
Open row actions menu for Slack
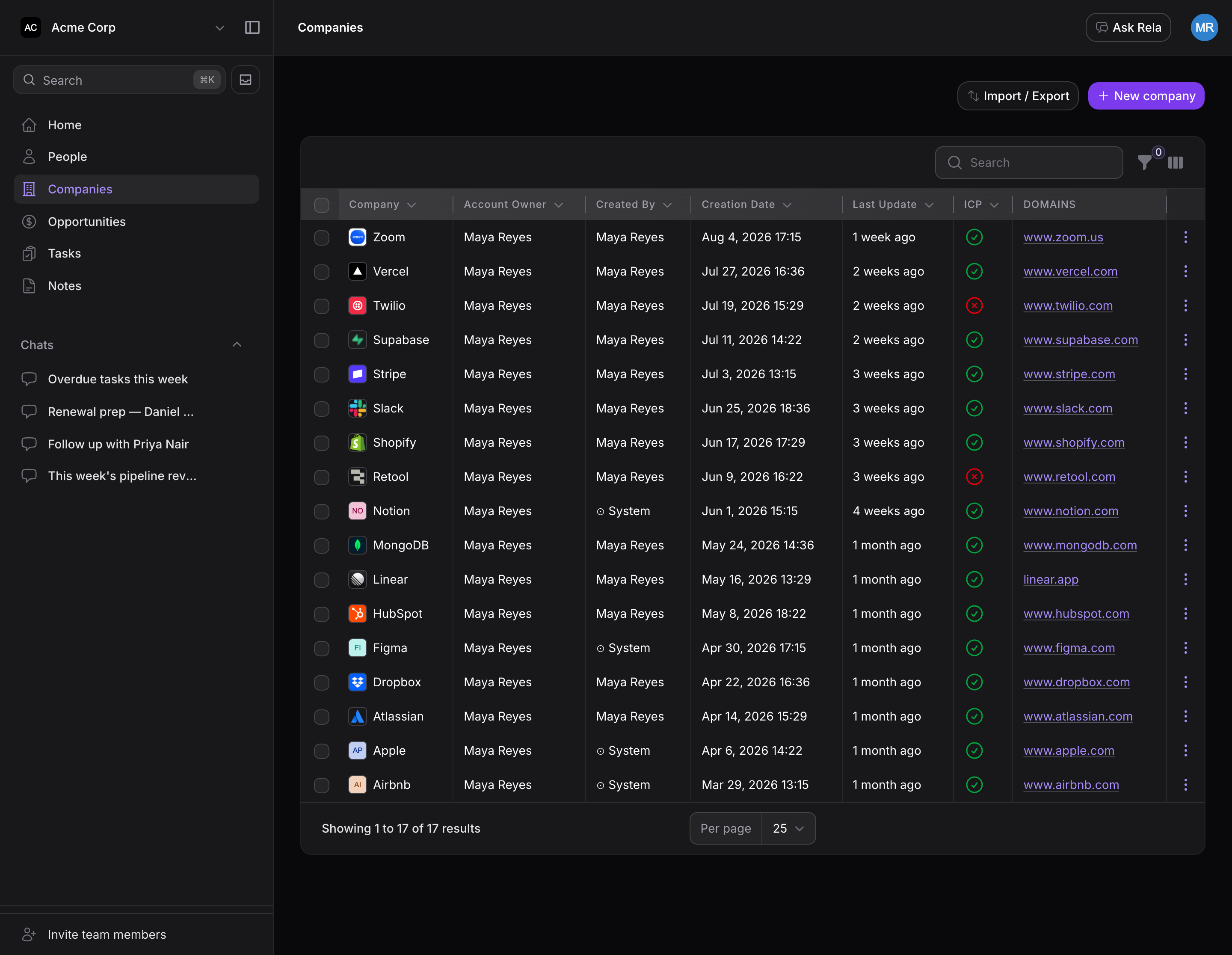(1185, 408)
